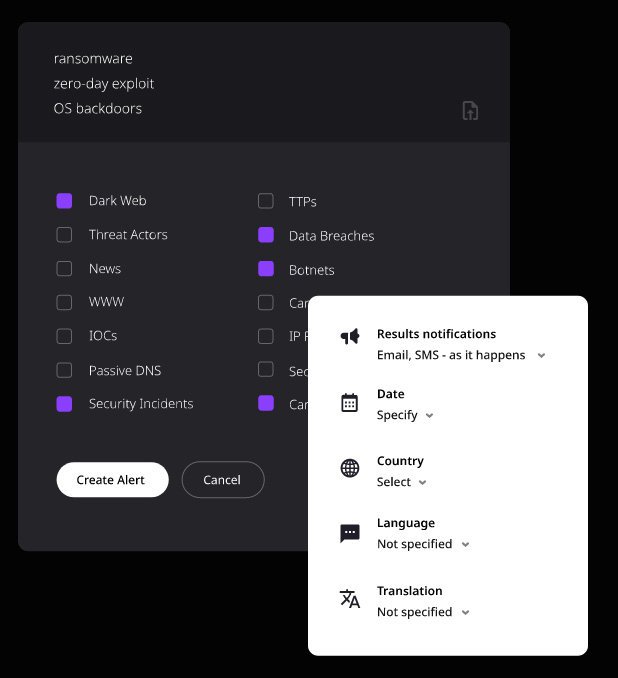
Task: Click the calendar Date icon
Action: point(349,403)
